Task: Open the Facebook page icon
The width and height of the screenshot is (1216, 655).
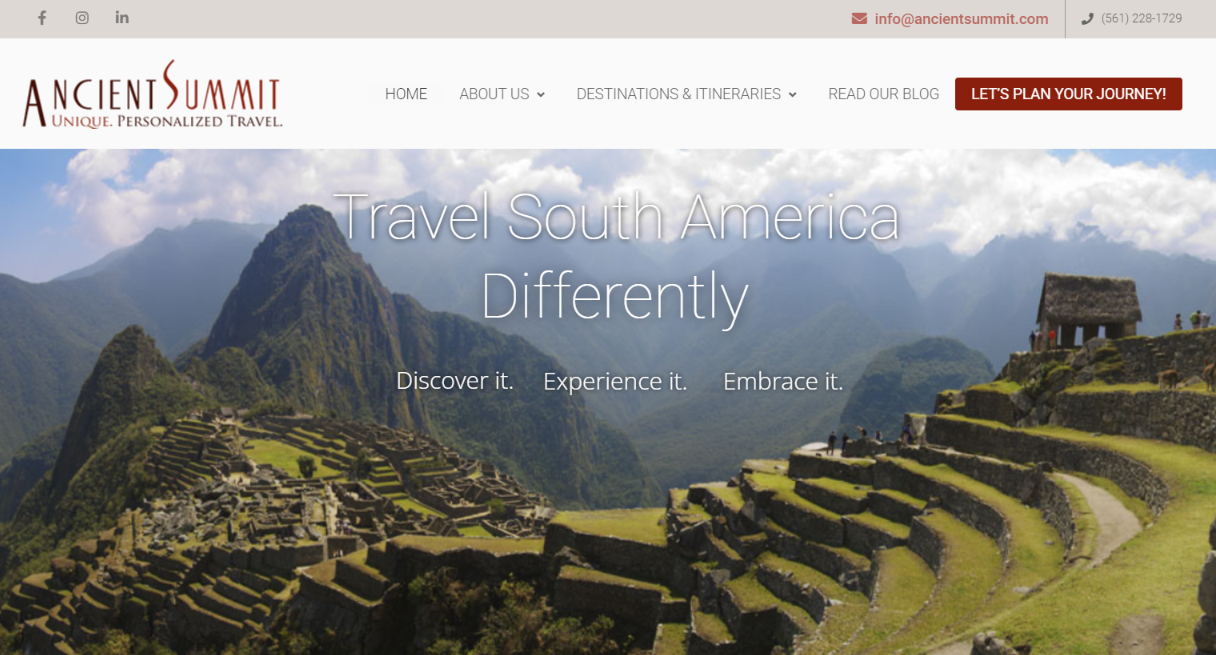Action: 42,18
